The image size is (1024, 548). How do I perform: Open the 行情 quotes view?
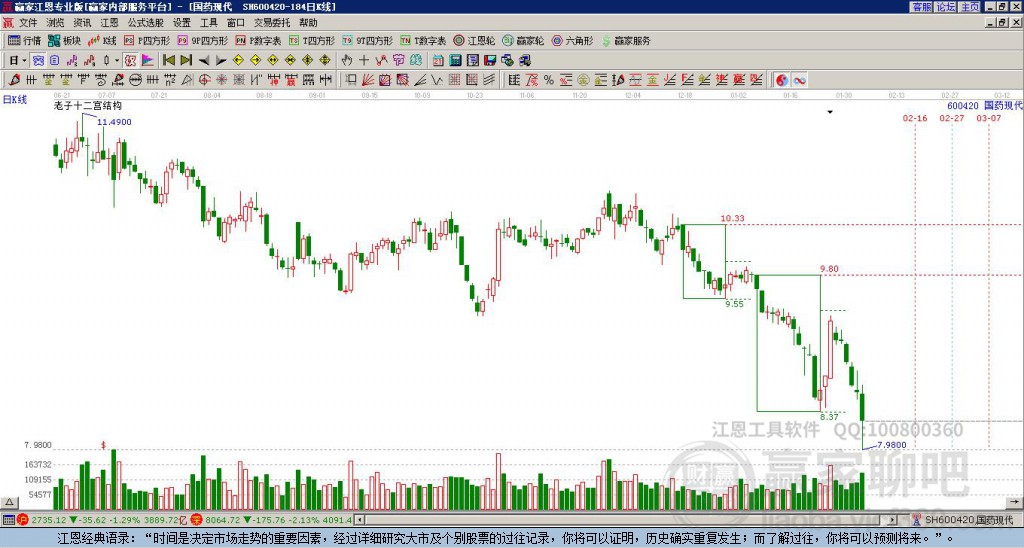(x=24, y=40)
